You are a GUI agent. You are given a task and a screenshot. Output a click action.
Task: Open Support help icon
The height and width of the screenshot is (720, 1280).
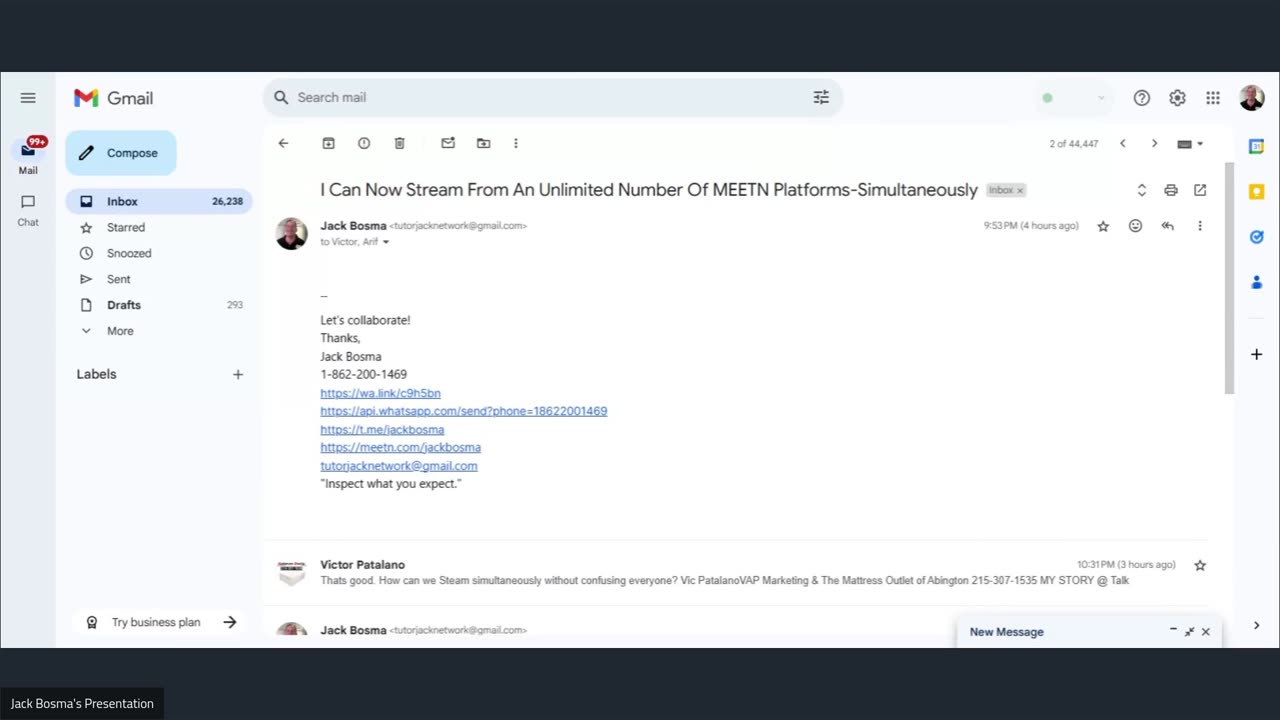point(1142,98)
